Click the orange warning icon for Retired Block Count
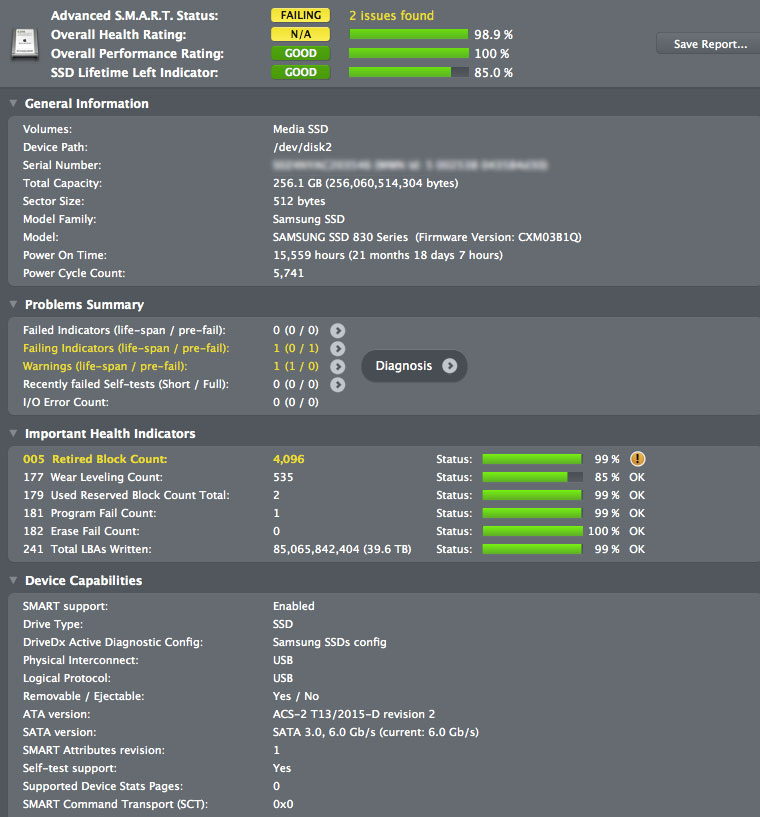This screenshot has width=760, height=817. 638,459
